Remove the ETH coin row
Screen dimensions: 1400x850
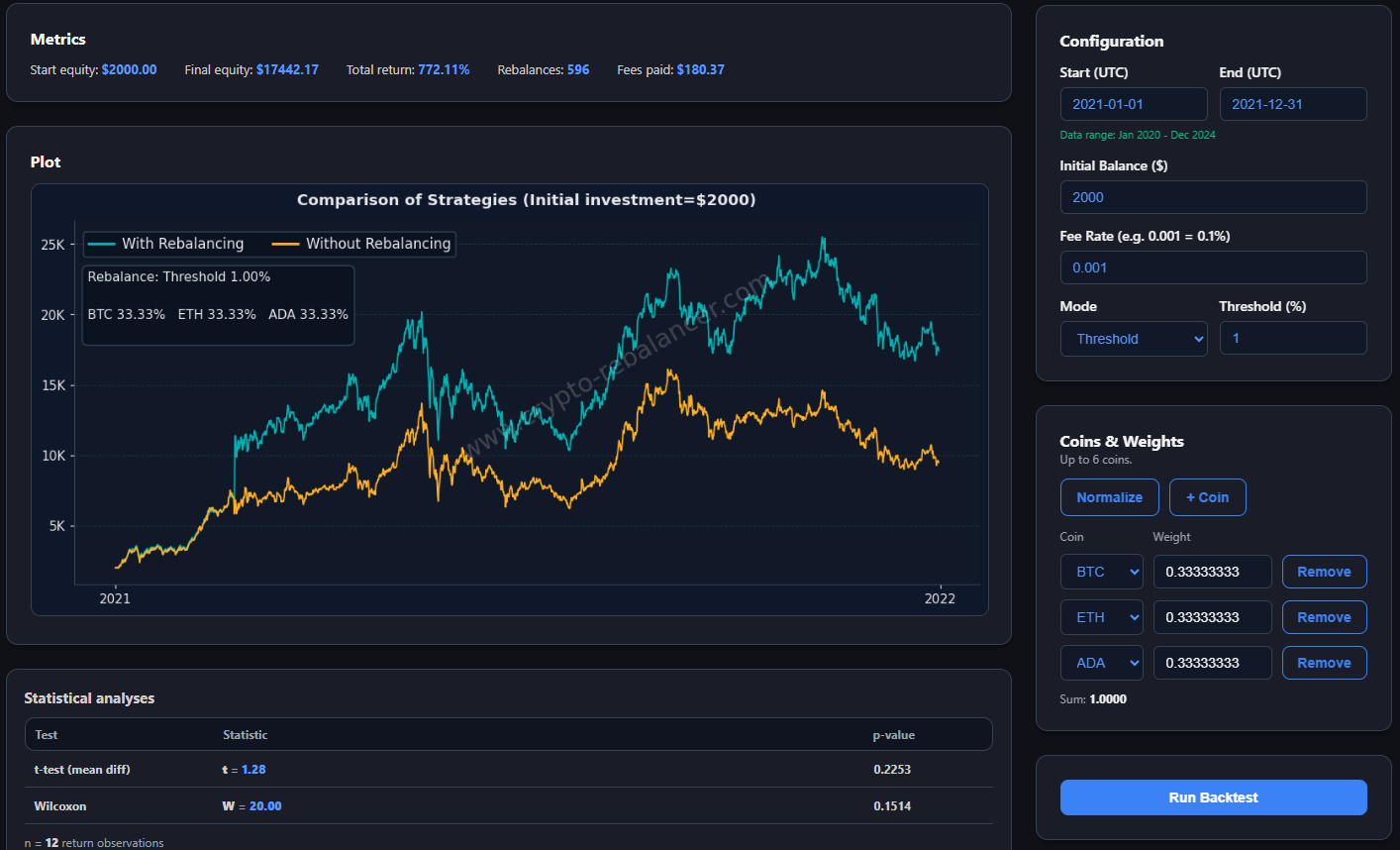[x=1324, y=617]
